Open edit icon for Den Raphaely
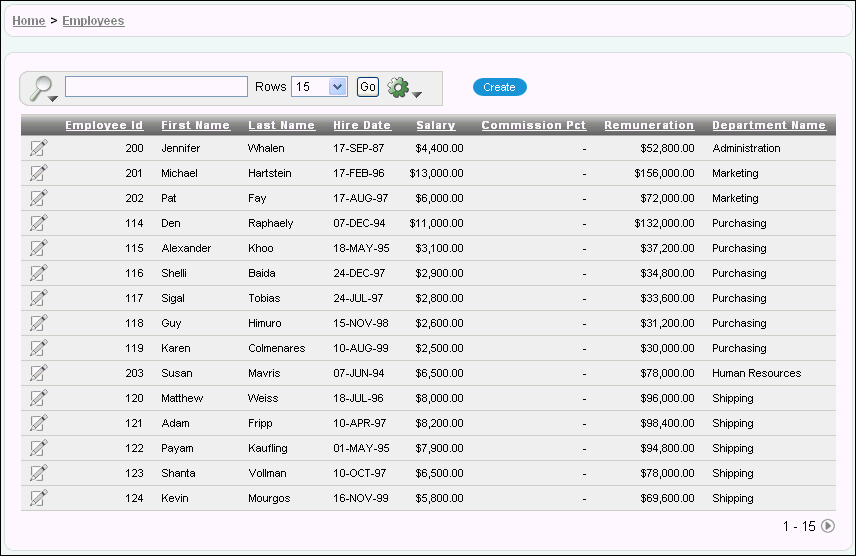Viewport: 856px width, 556px height. point(38,223)
